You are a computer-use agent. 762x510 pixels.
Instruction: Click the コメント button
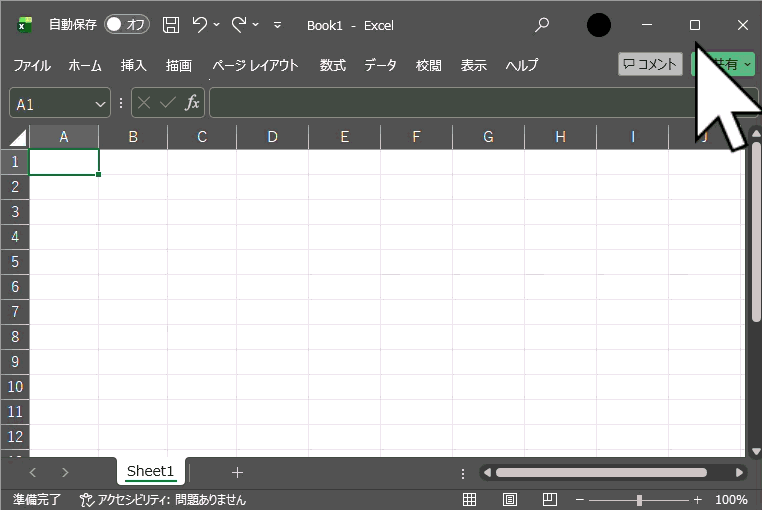click(x=650, y=64)
